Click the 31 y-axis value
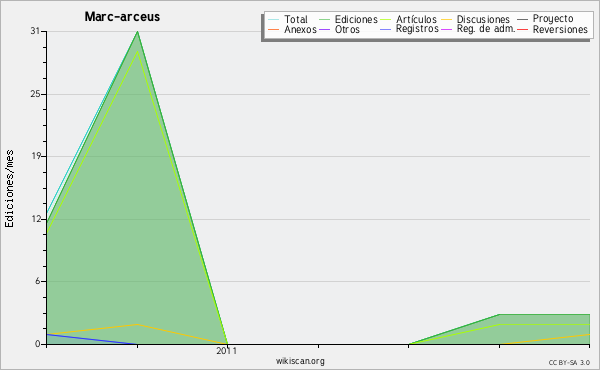Image resolution: width=600 pixels, height=370 pixels. point(35,31)
